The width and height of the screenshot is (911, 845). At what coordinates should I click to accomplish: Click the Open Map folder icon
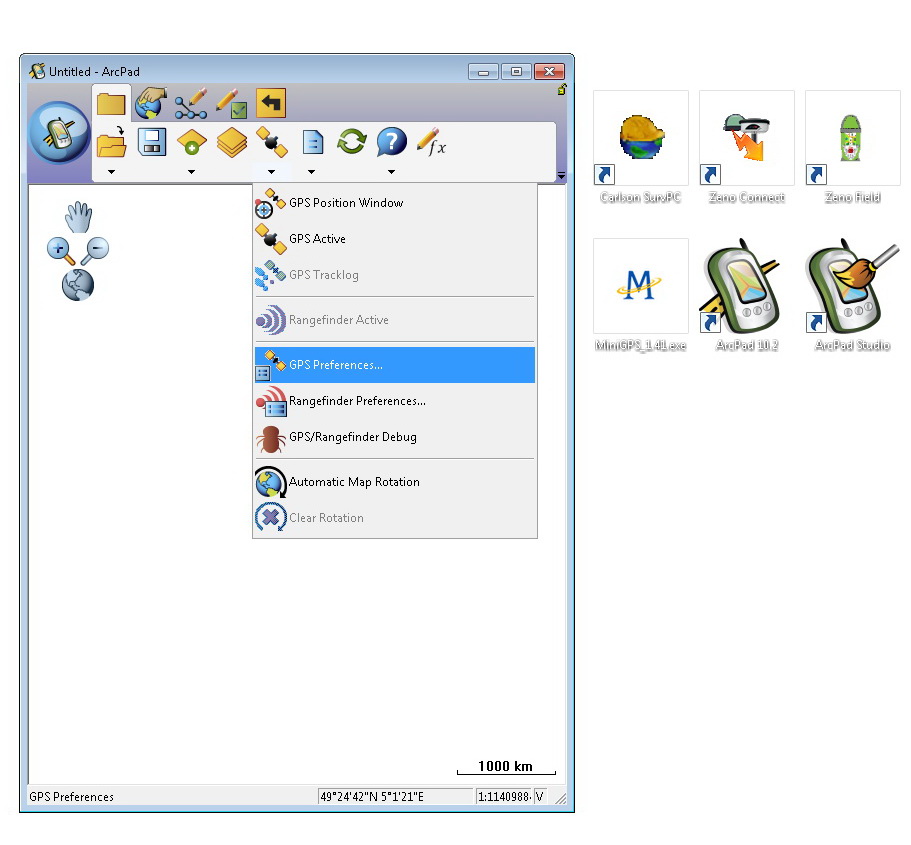point(112,142)
